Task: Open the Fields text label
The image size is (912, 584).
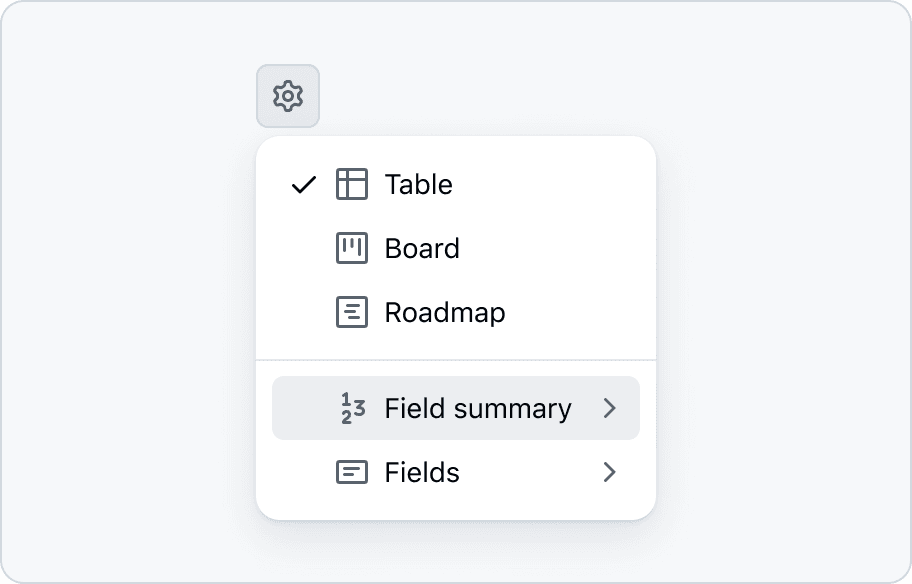Action: click(x=422, y=472)
